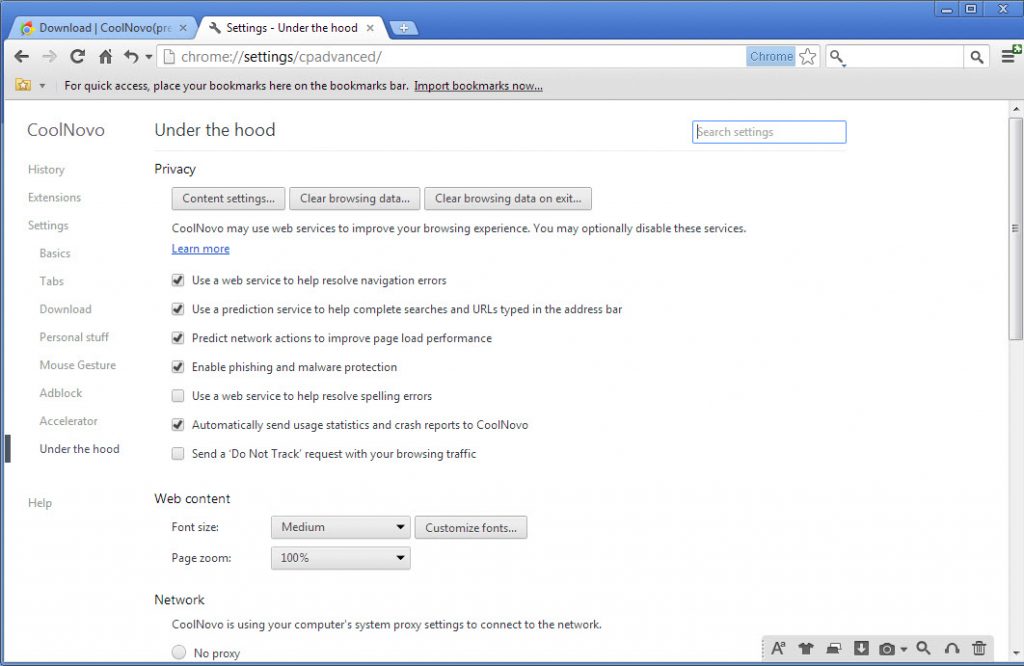Image resolution: width=1024 pixels, height=666 pixels.
Task: Click the headphones icon in bottom toolbar
Action: (x=952, y=648)
